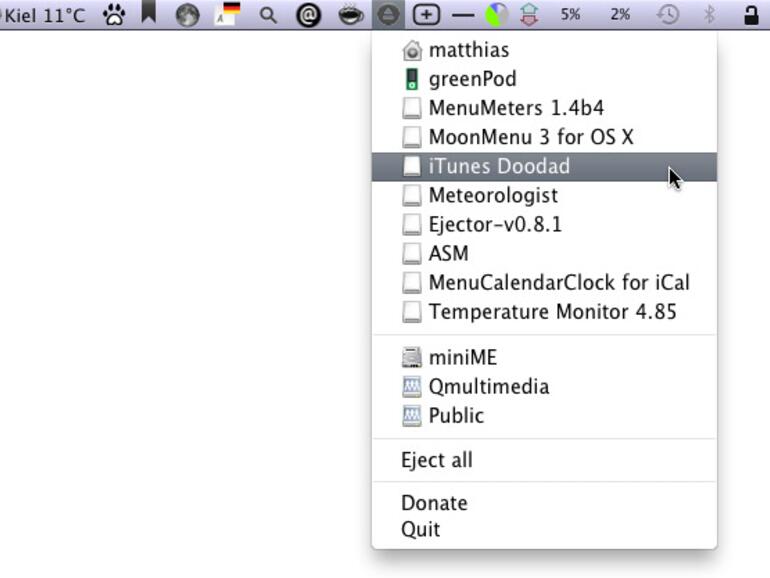Select the MenuMeters 1.4b4 volume
Viewport: 770px width, 578px height.
click(516, 108)
